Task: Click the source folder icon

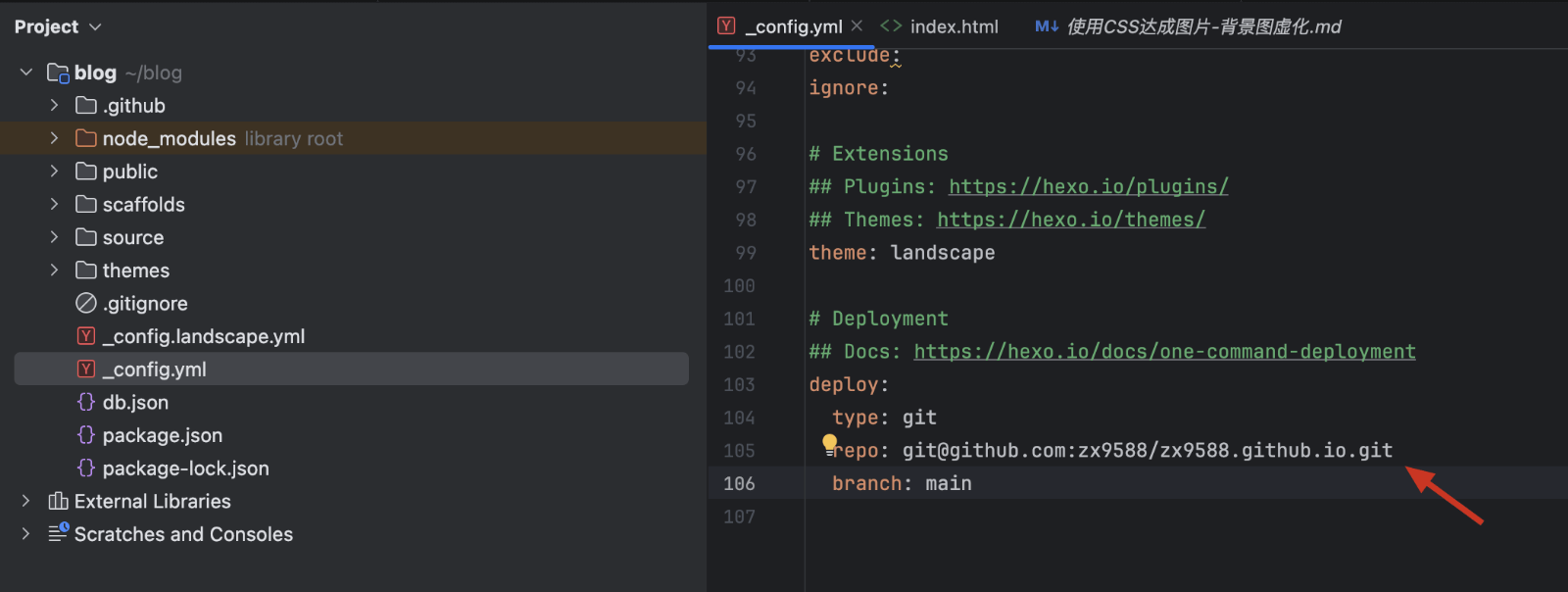Action: point(86,237)
